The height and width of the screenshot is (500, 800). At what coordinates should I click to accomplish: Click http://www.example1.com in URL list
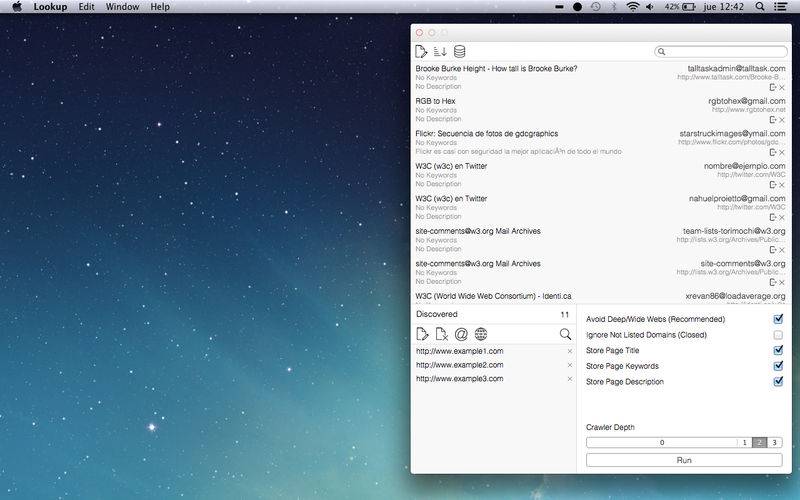pos(459,351)
